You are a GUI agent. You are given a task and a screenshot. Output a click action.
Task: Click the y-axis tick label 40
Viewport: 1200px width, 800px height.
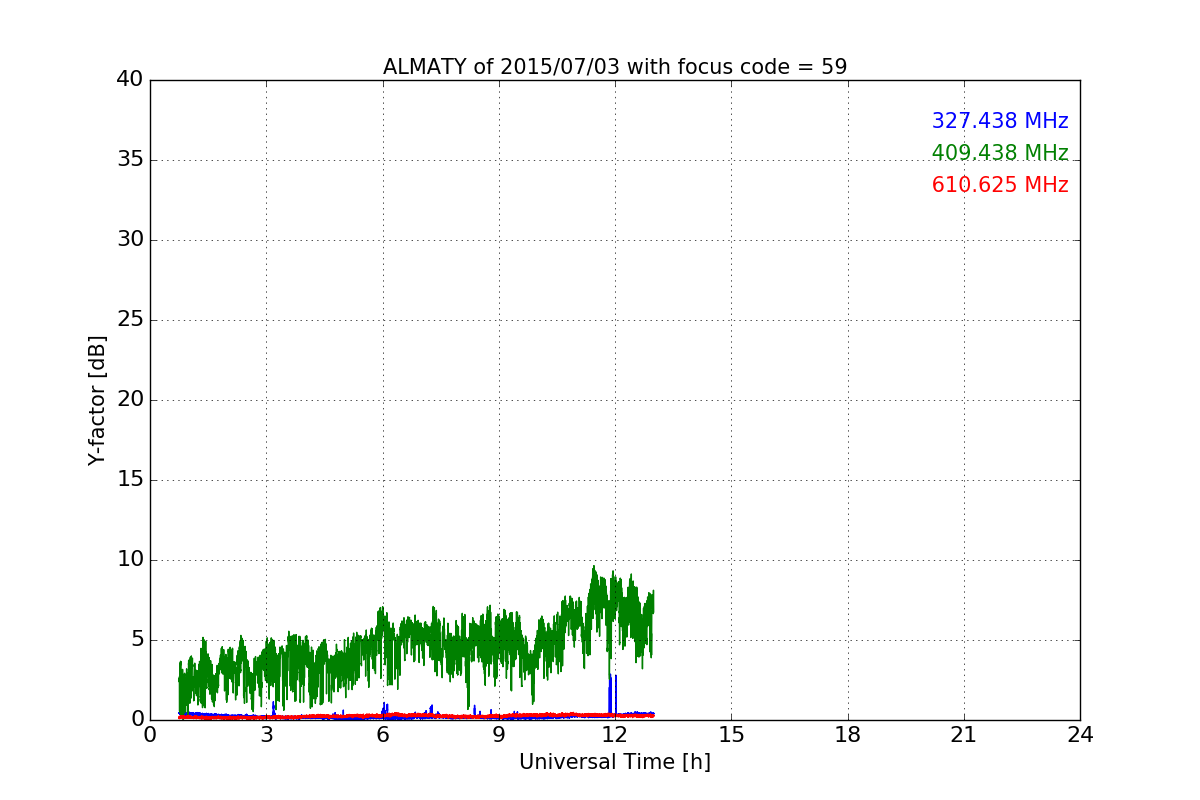coord(130,80)
